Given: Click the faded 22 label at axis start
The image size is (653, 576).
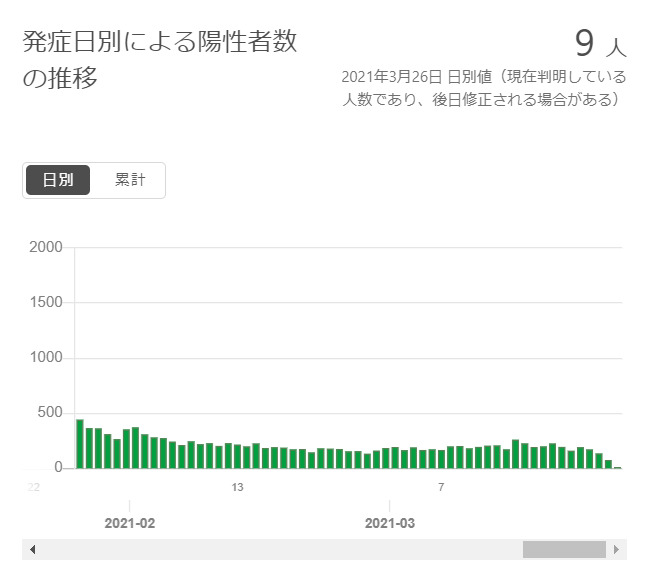Looking at the screenshot, I should (33, 488).
